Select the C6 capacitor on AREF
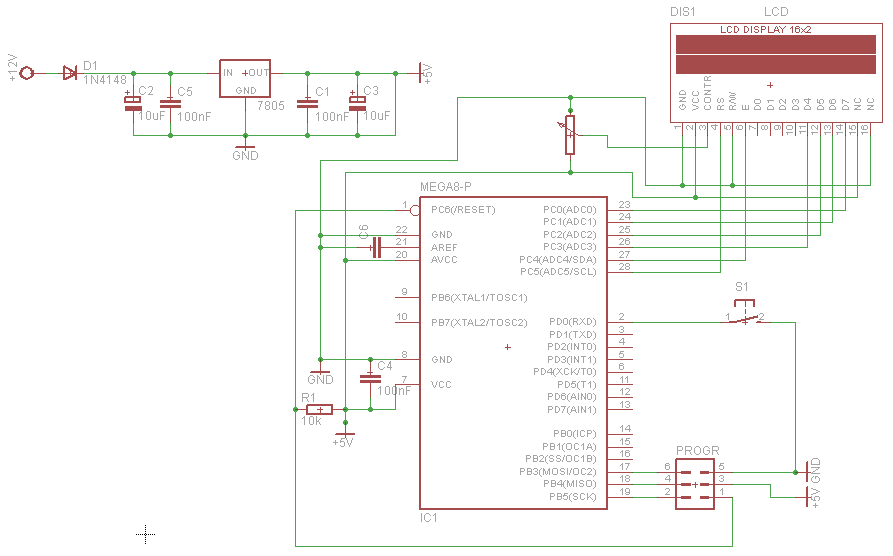Image resolution: width=893 pixels, height=556 pixels. pos(375,247)
